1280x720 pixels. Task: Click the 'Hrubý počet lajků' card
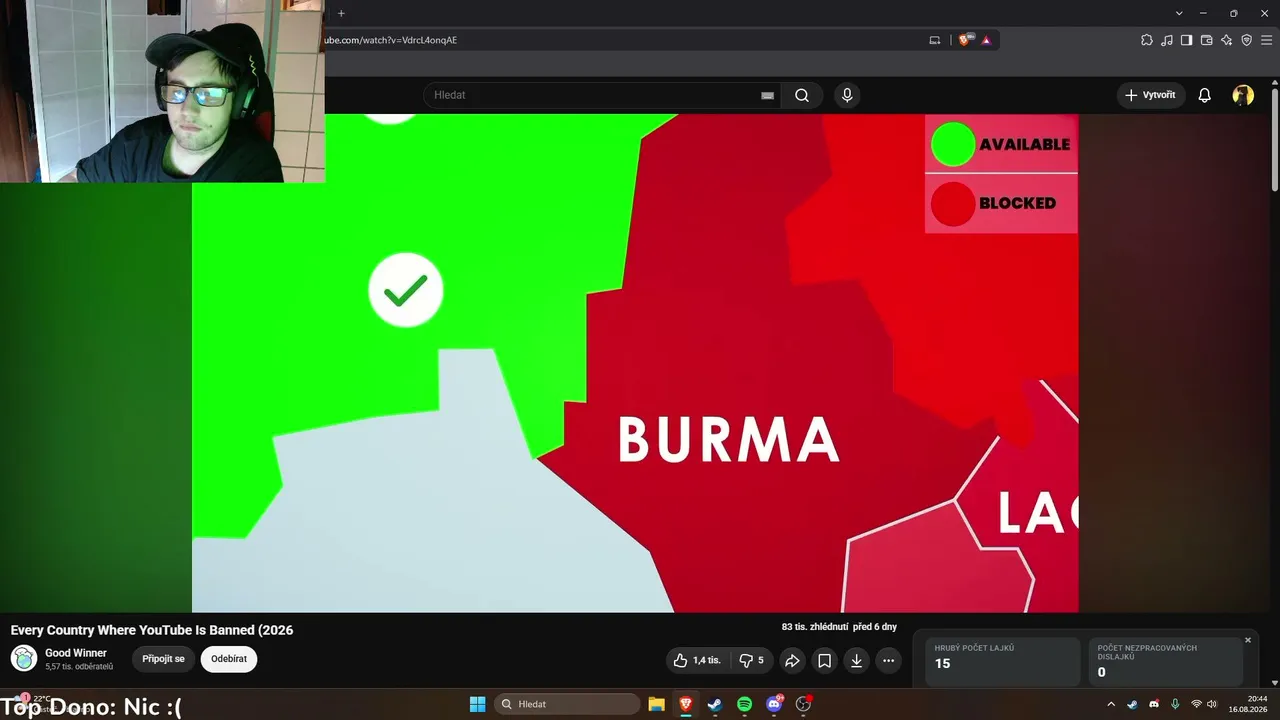pyautogui.click(x=1002, y=662)
